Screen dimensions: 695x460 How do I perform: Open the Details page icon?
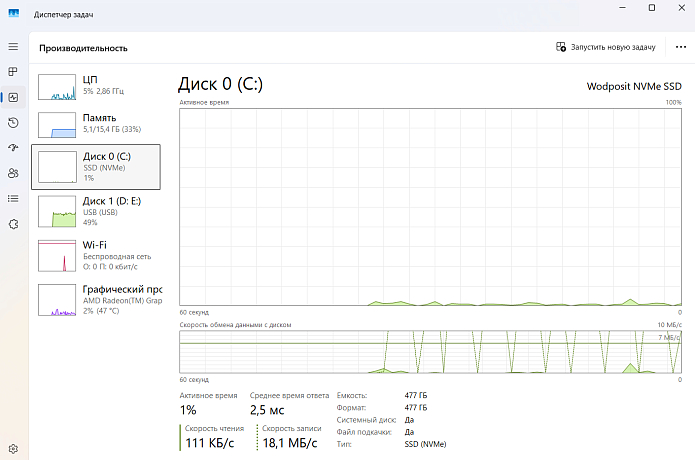(13, 198)
